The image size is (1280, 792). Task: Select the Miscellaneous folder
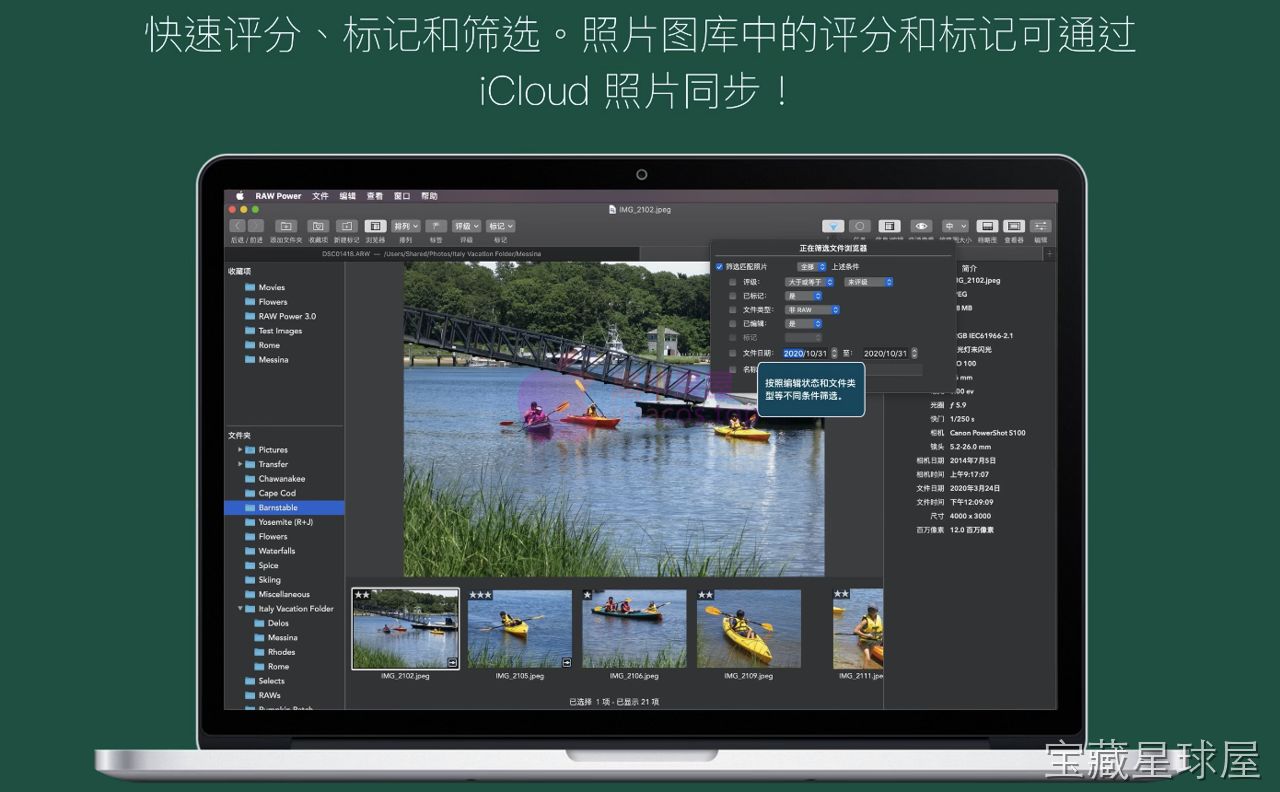coord(285,594)
